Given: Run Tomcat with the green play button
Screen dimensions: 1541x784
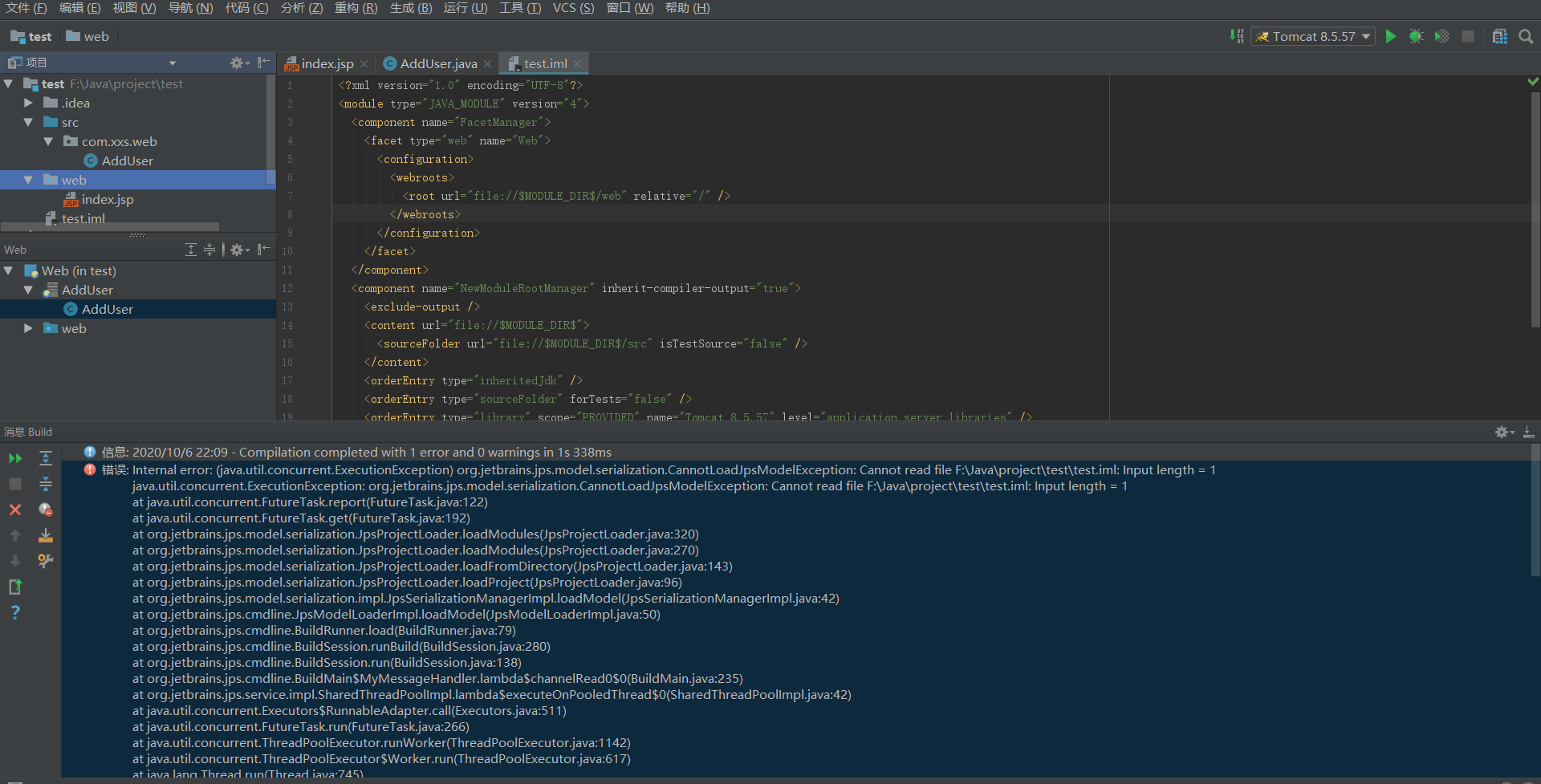Looking at the screenshot, I should click(1391, 36).
